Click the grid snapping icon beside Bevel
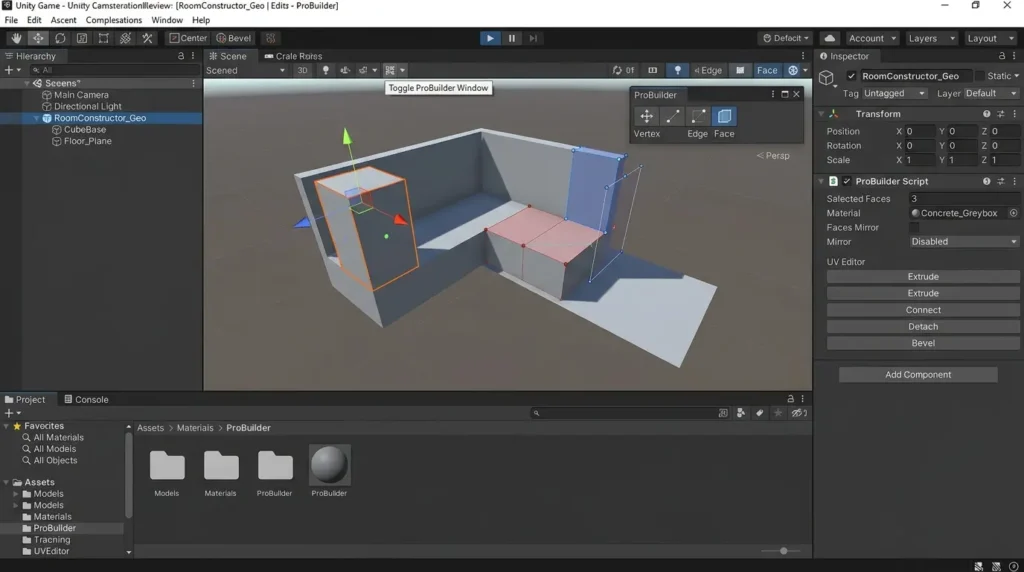Viewport: 1024px width, 572px height. (270, 38)
